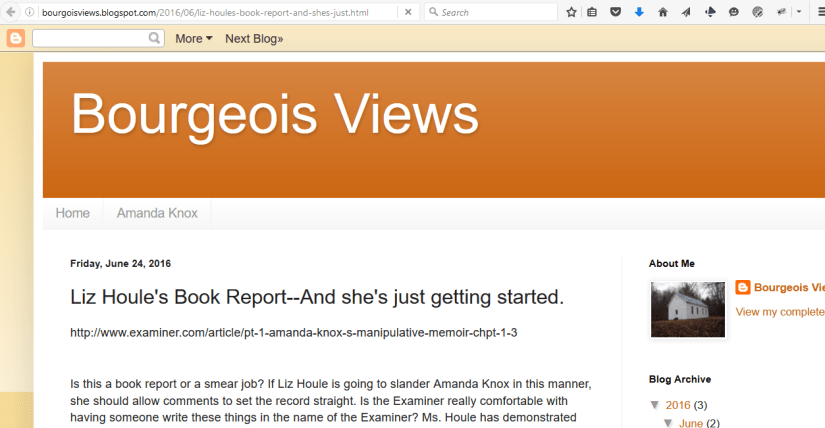Open the Liz Houle's Book Report post title
The image size is (825, 428).
(317, 297)
